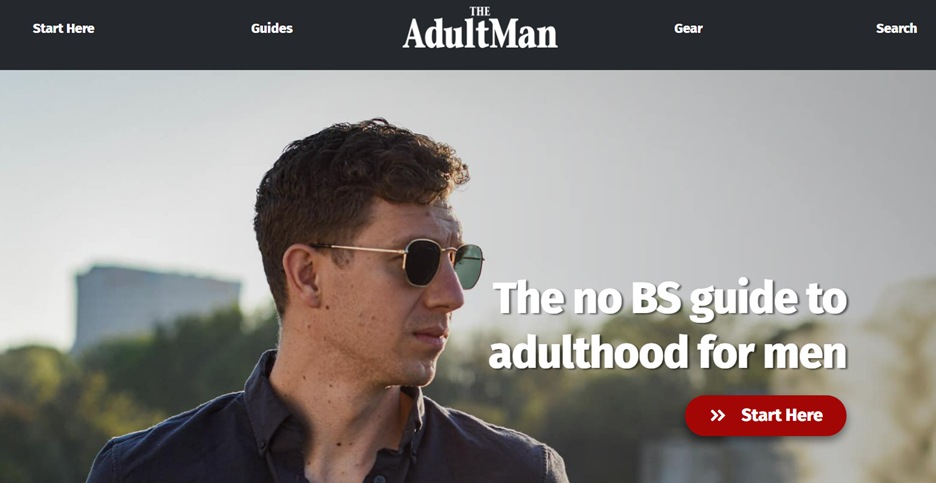
Task: Click the headline 'The no BS guide to'
Action: 670,299
